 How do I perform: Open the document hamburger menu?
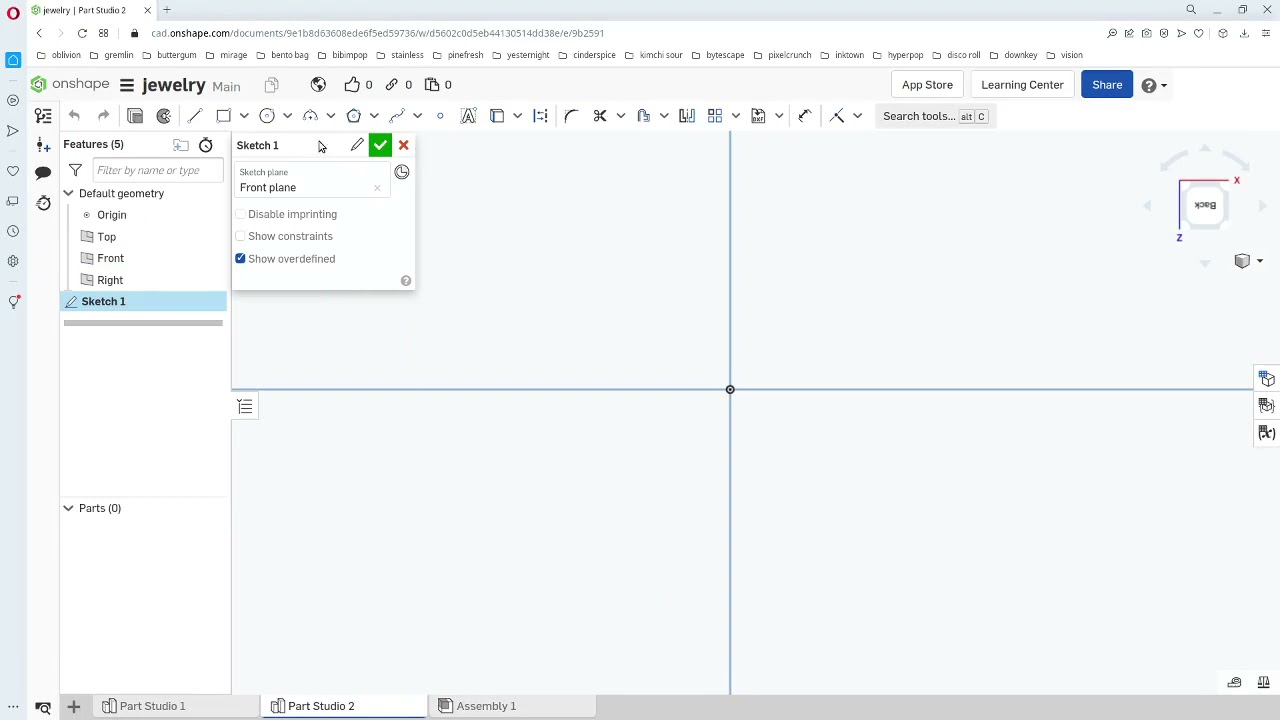(x=127, y=85)
